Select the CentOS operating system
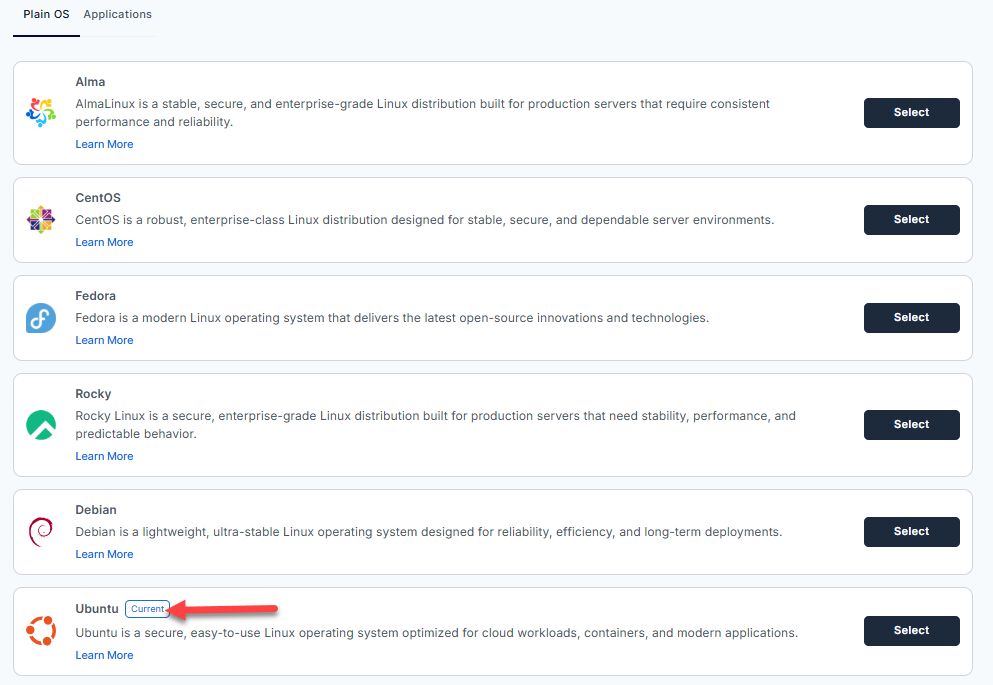993x685 pixels. 911,220
